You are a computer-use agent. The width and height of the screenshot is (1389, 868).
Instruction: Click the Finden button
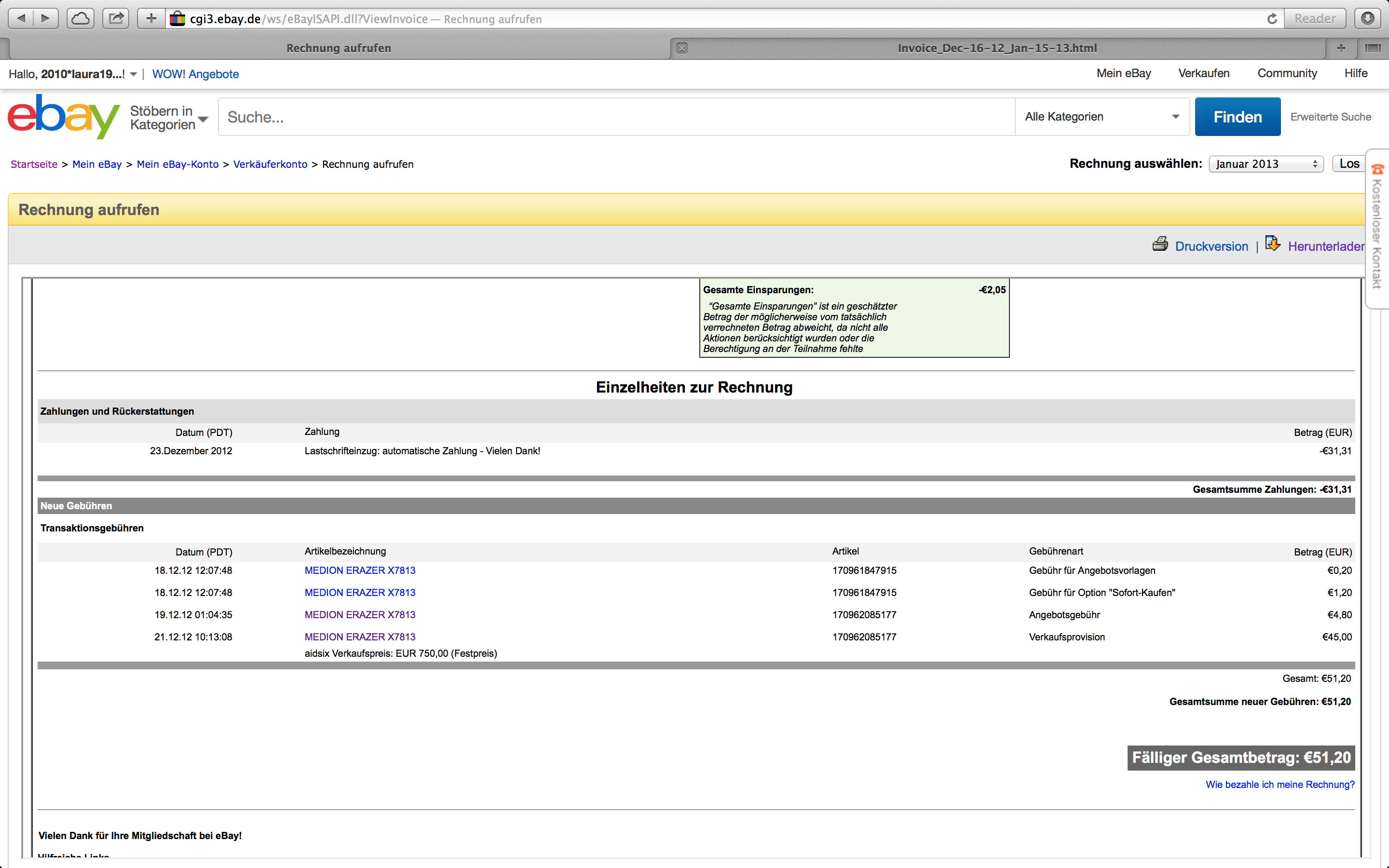tap(1238, 117)
